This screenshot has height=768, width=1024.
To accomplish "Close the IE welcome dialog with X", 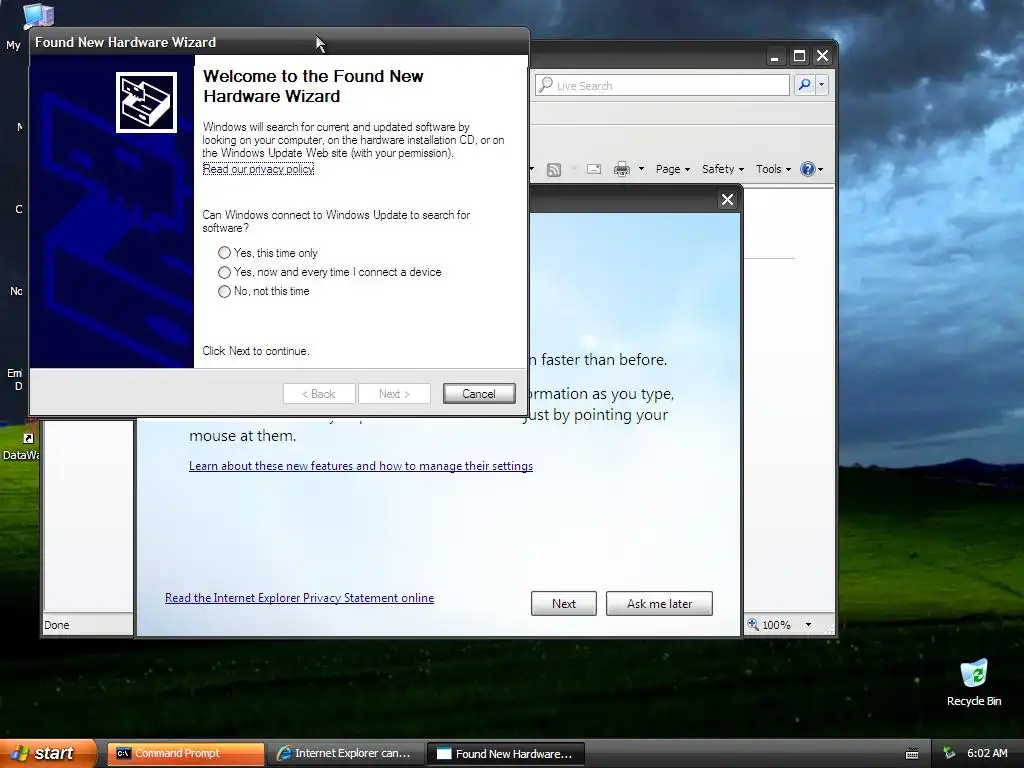I will [x=727, y=200].
